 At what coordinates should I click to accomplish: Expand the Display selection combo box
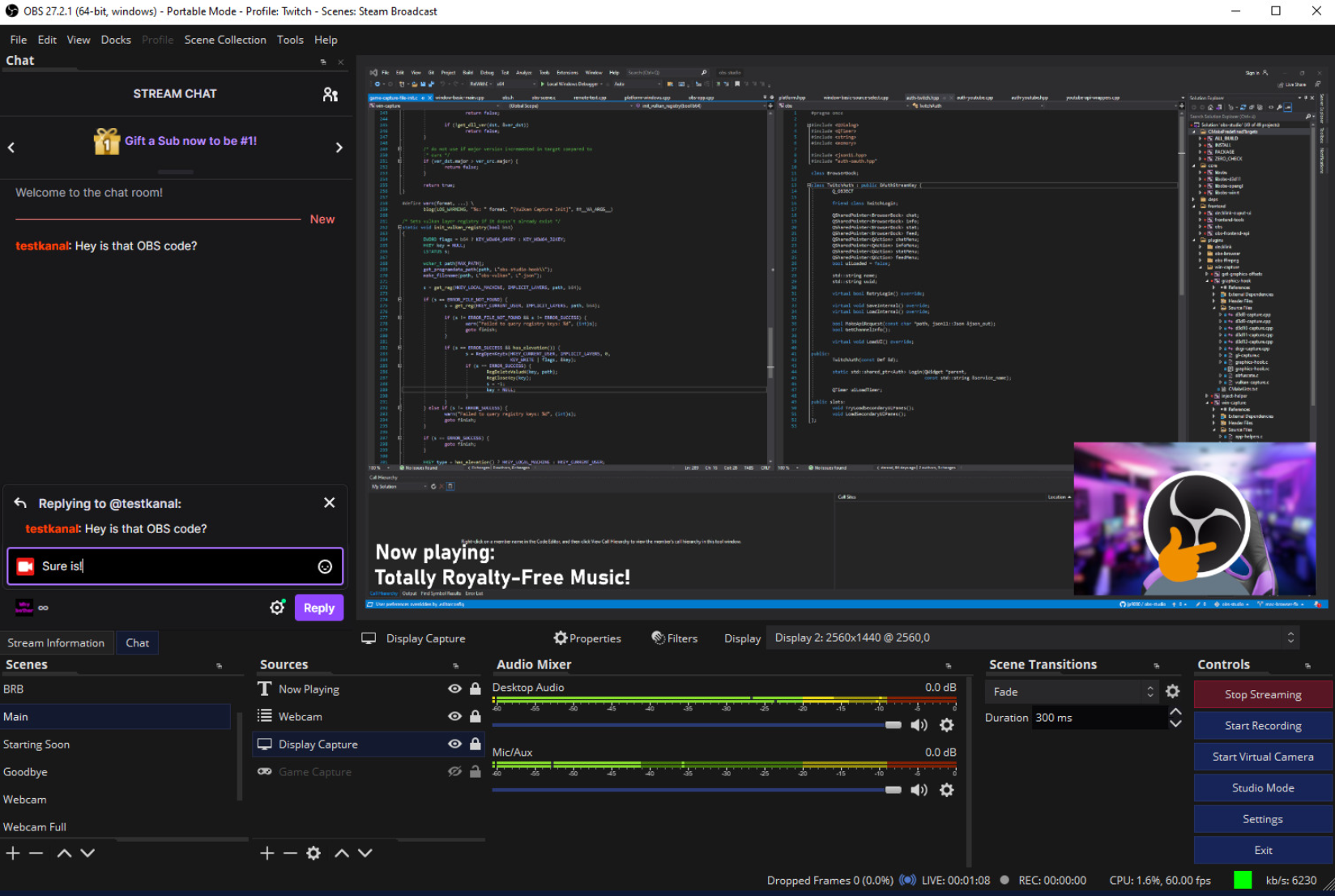click(x=1033, y=638)
